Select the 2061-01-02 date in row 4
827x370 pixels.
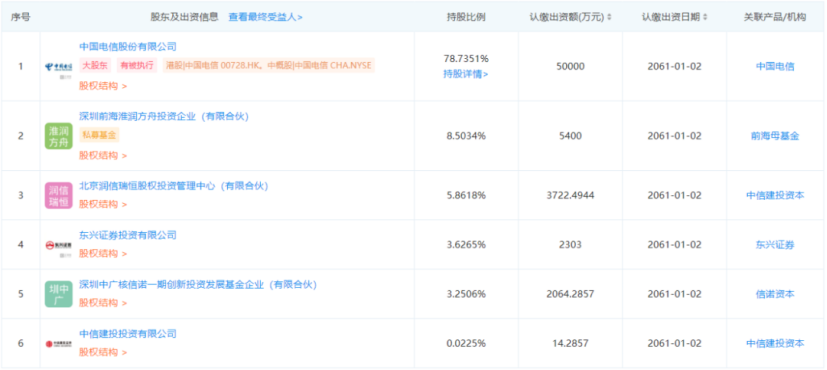(675, 245)
